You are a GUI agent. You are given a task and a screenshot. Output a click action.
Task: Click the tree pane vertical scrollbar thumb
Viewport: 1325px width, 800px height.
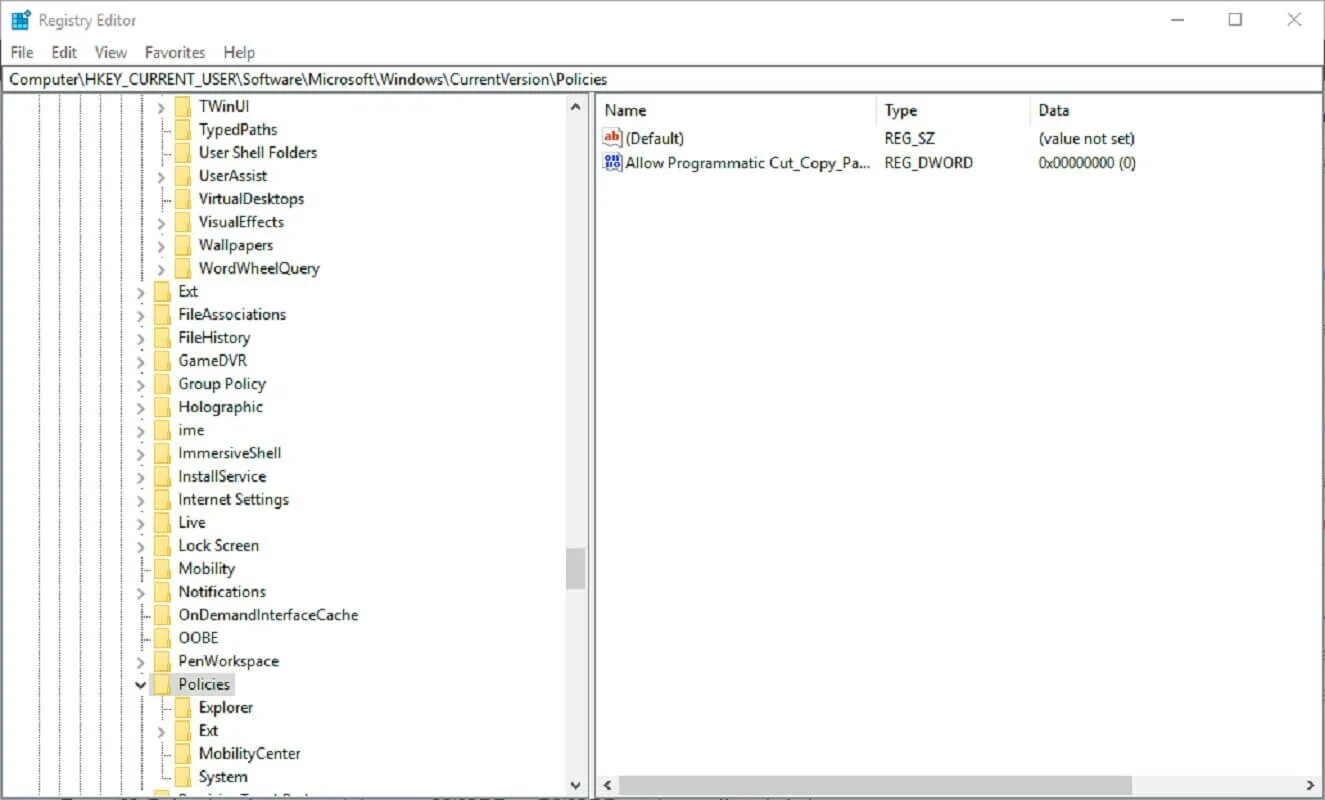click(575, 568)
